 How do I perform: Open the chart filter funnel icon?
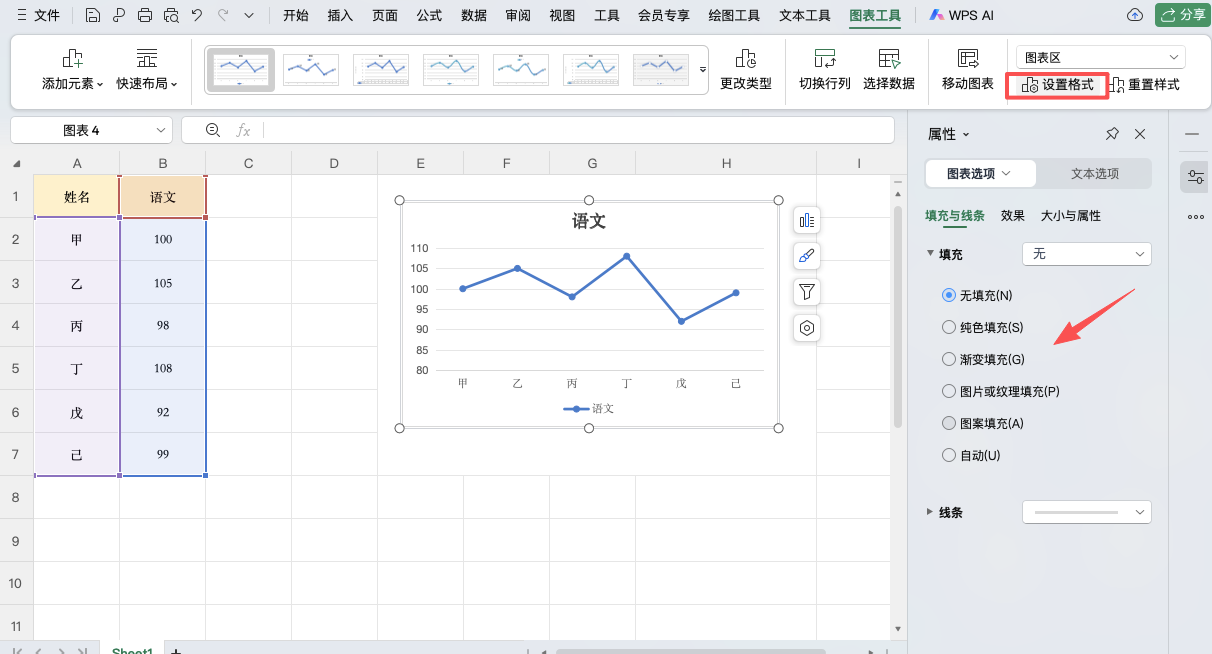(806, 291)
